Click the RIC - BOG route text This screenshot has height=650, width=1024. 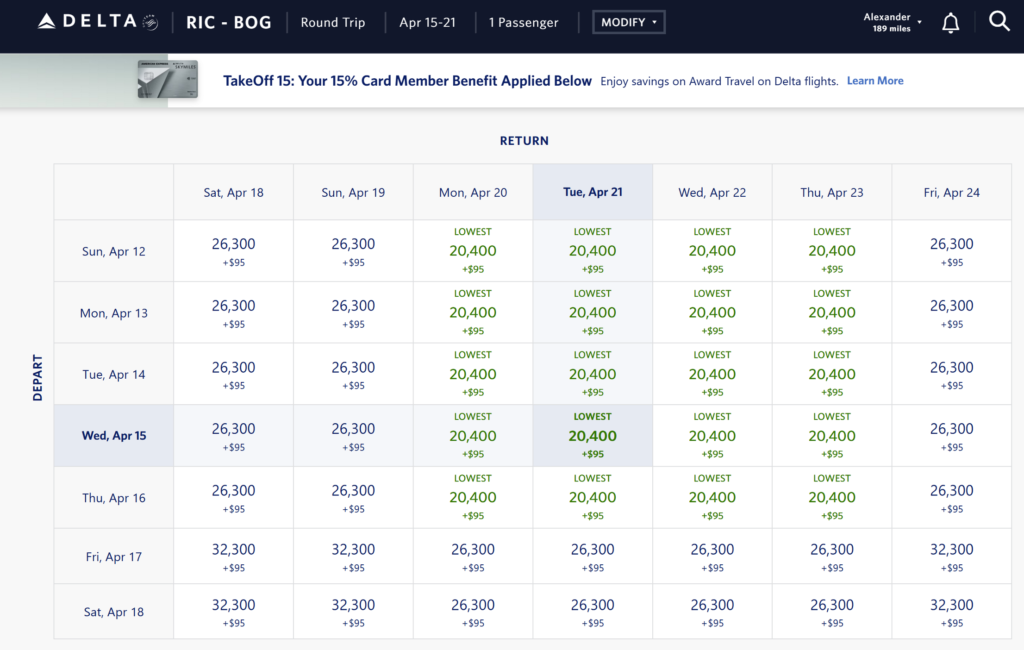228,22
